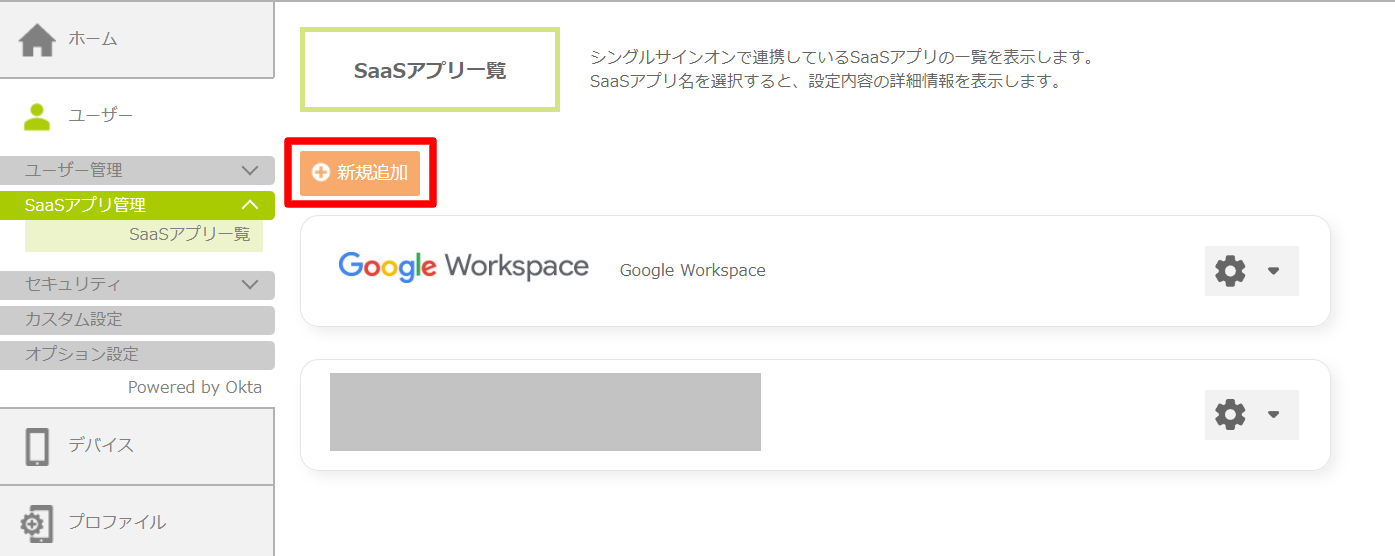Open the second app's settings dropdown arrow
The height and width of the screenshot is (556, 1395).
click(1273, 415)
